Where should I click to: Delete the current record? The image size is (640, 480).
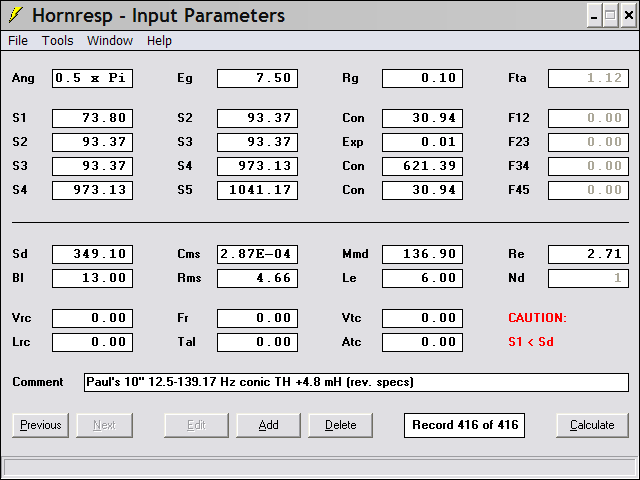[x=340, y=425]
